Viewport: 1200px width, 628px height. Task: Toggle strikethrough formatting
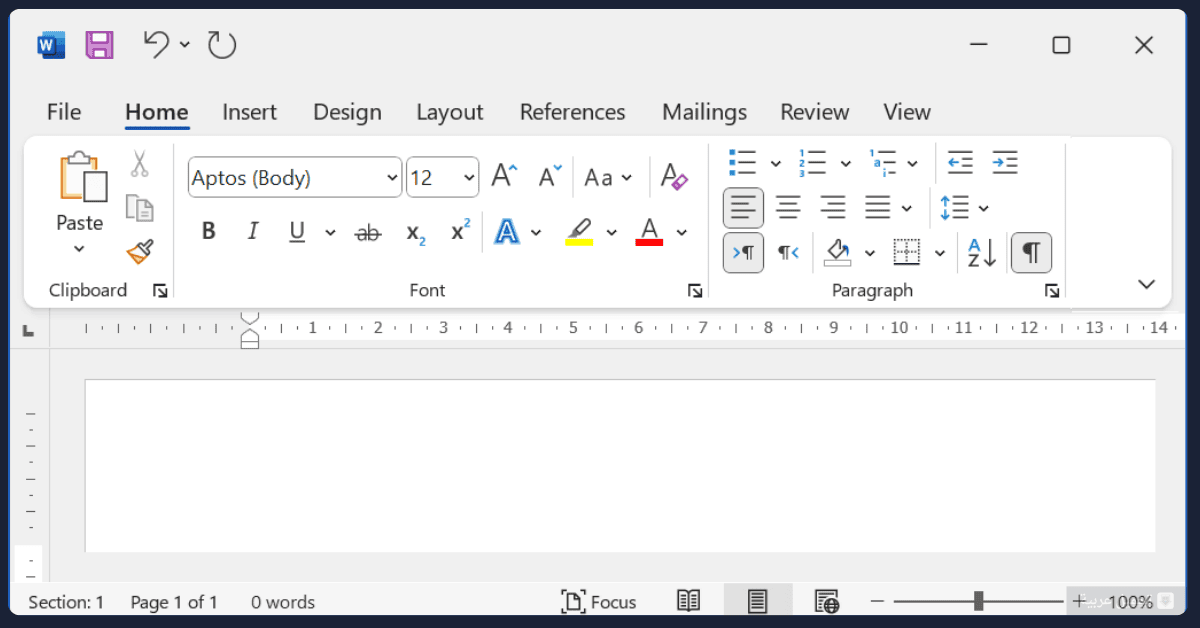[368, 233]
